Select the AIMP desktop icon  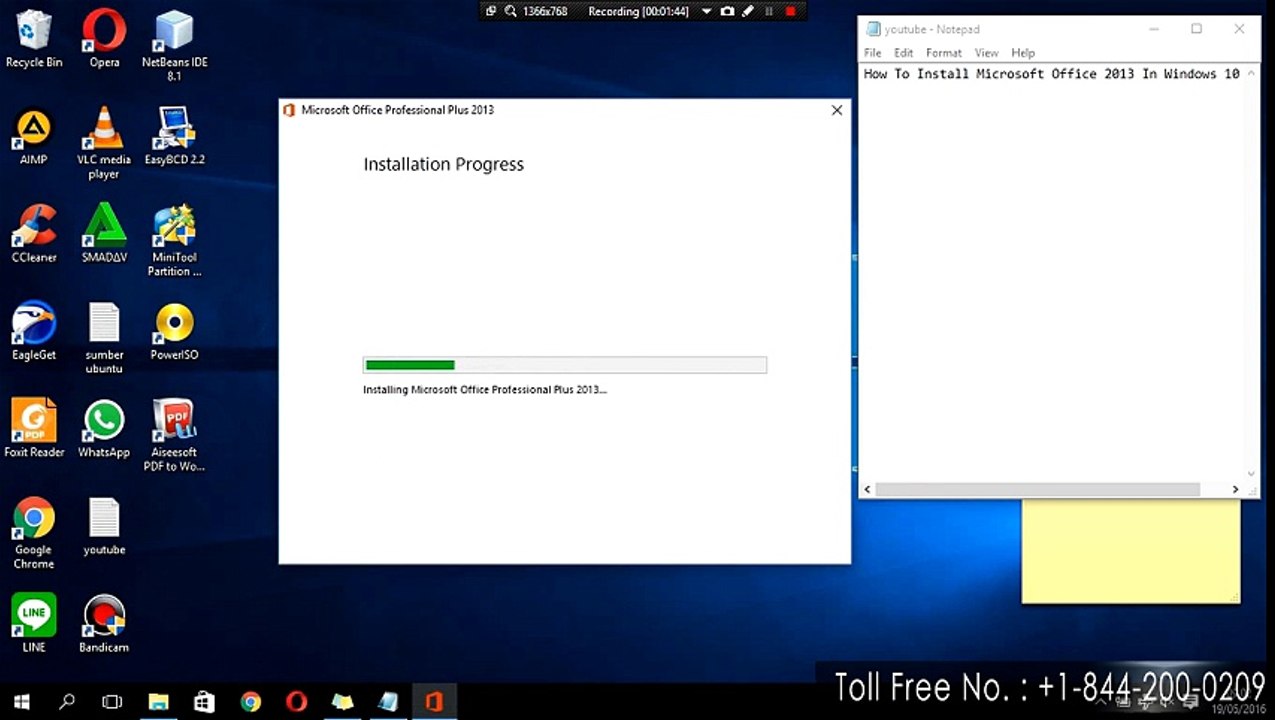click(34, 136)
